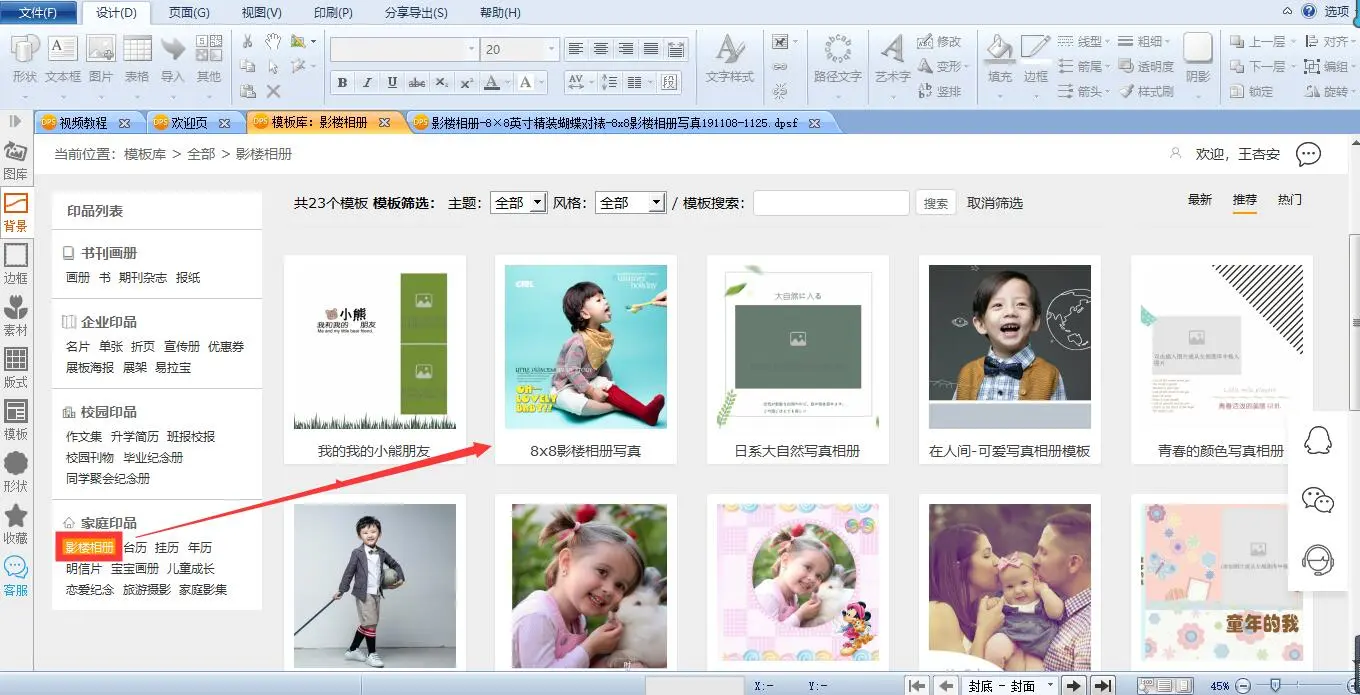Viewport: 1360px width, 695px height.
Task: Open the 页面(G) ribbon tab
Action: pyautogui.click(x=188, y=13)
